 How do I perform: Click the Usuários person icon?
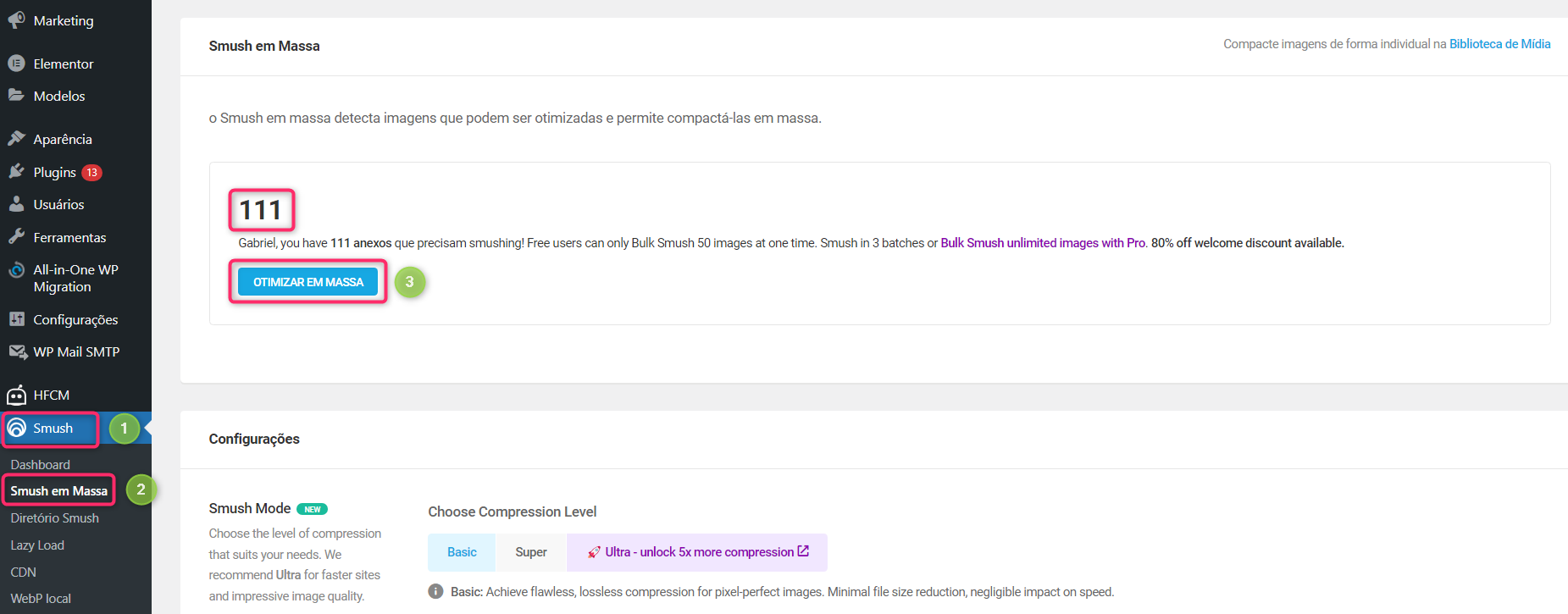tap(16, 204)
